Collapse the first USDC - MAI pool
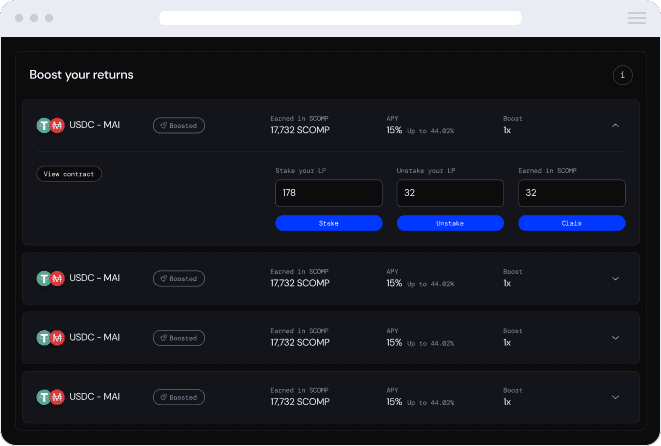 [x=615, y=126]
